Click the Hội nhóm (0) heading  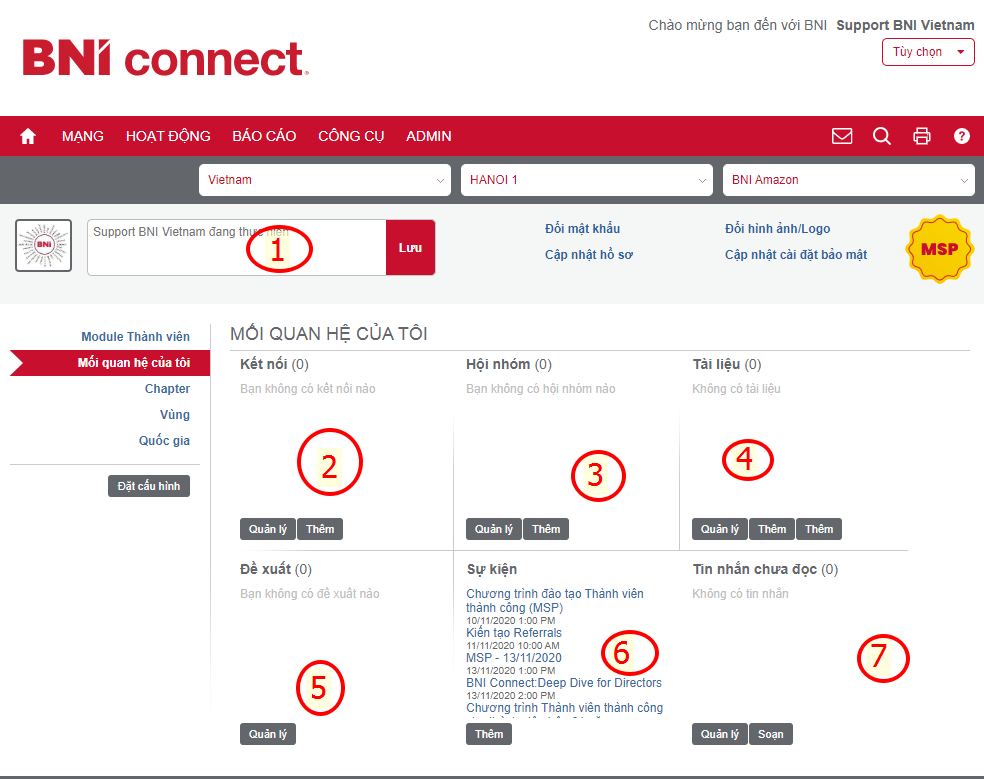point(509,364)
